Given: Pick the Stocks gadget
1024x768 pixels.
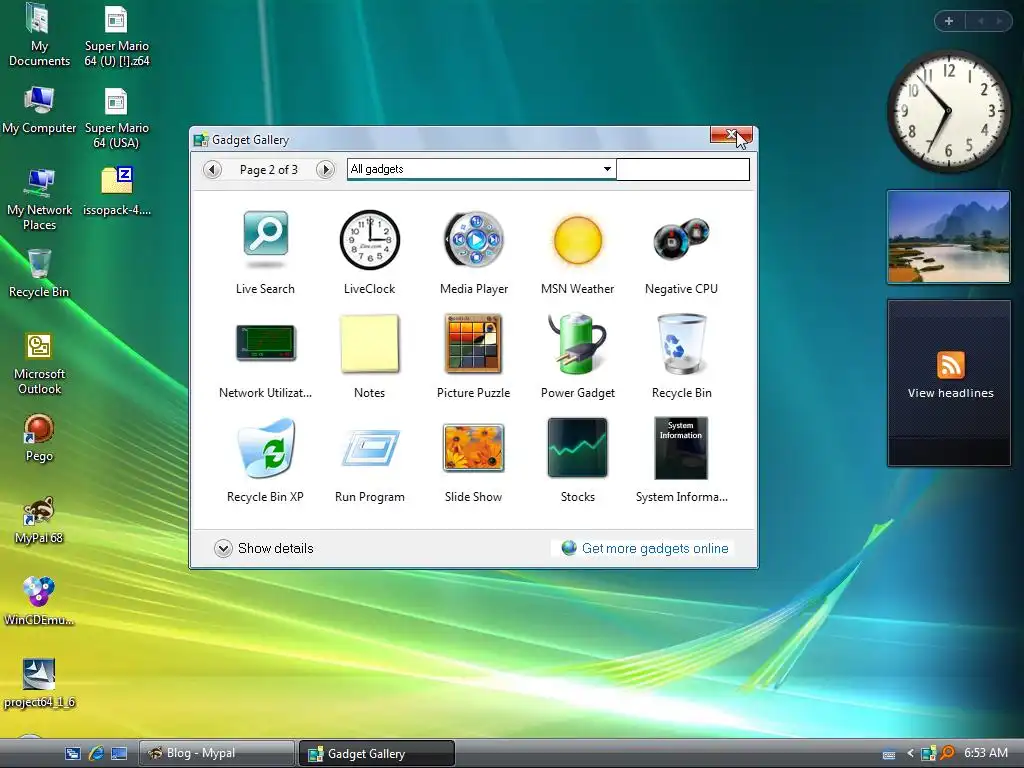Looking at the screenshot, I should click(578, 460).
